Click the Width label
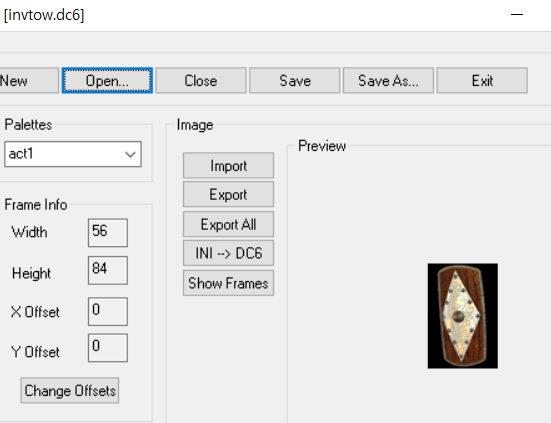The image size is (551, 423). 30,232
